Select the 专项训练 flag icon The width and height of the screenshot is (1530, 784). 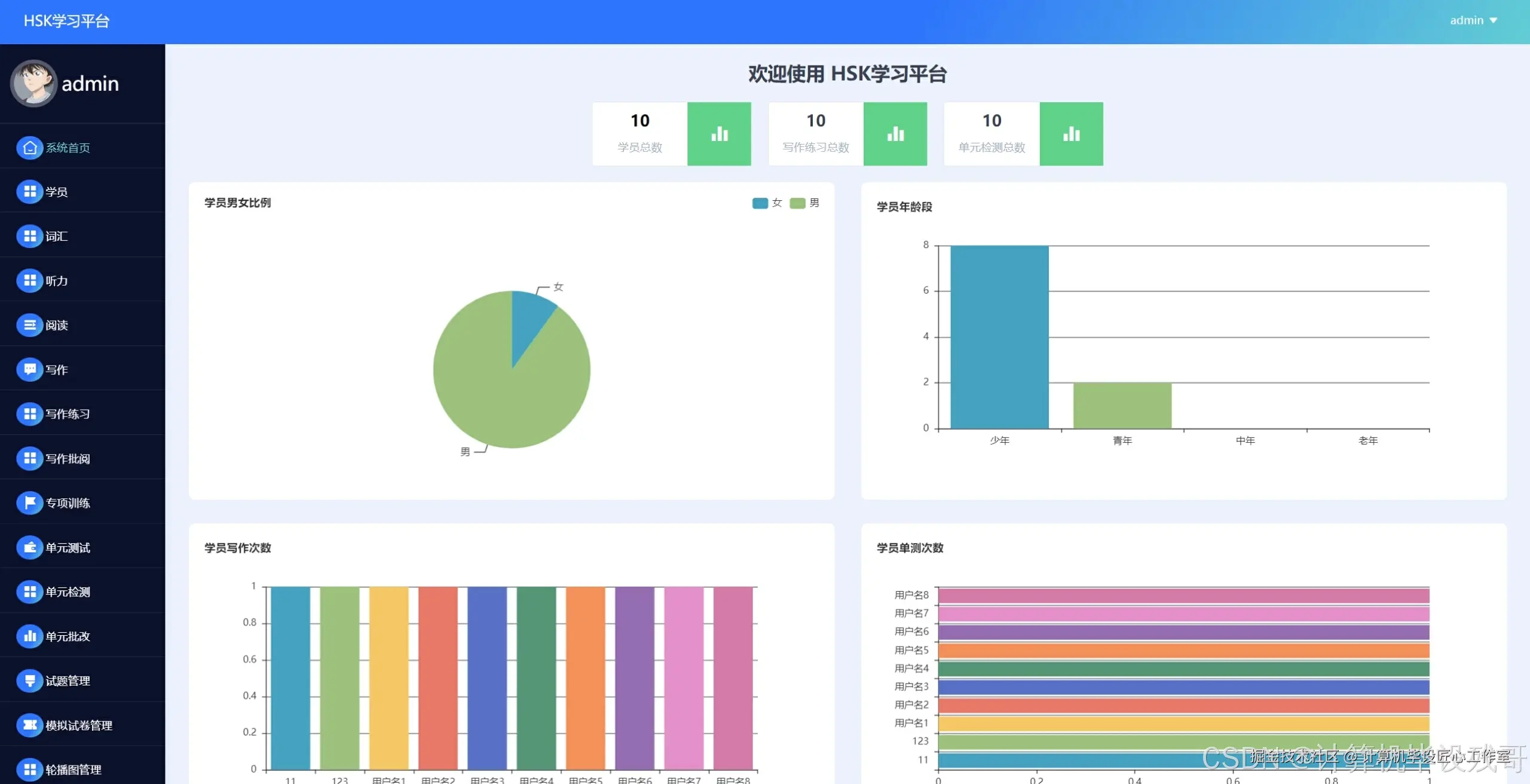coord(30,503)
